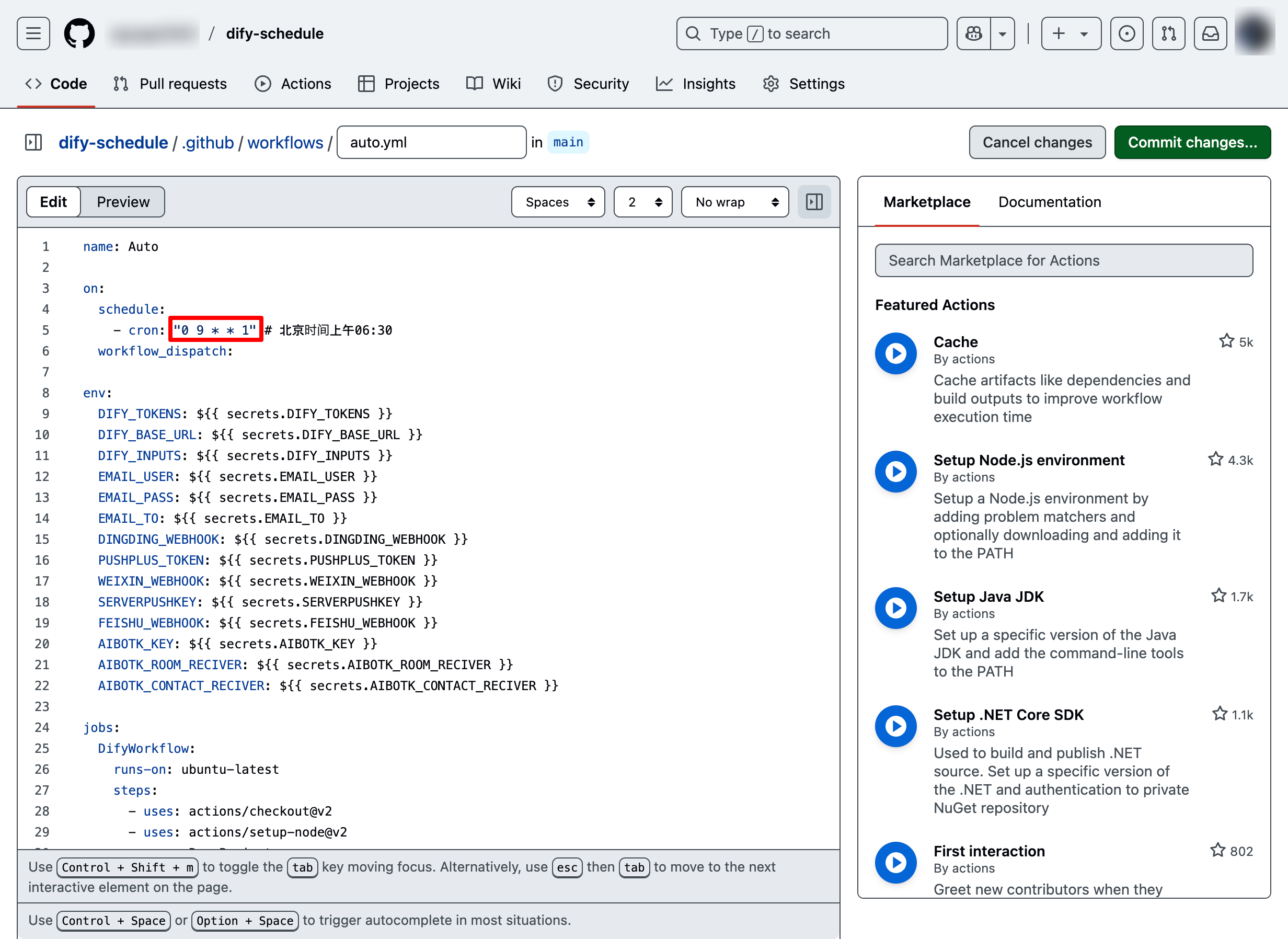Screen dimensions: 1288x939
Task: Click the workflows breadcrumb link
Action: click(x=285, y=142)
